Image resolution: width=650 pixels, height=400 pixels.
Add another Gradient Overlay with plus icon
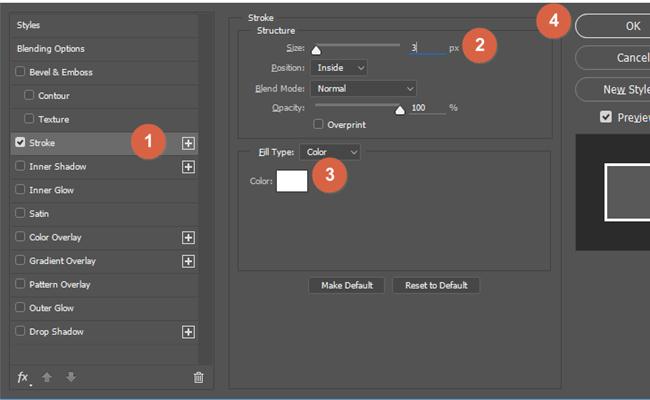(x=188, y=261)
